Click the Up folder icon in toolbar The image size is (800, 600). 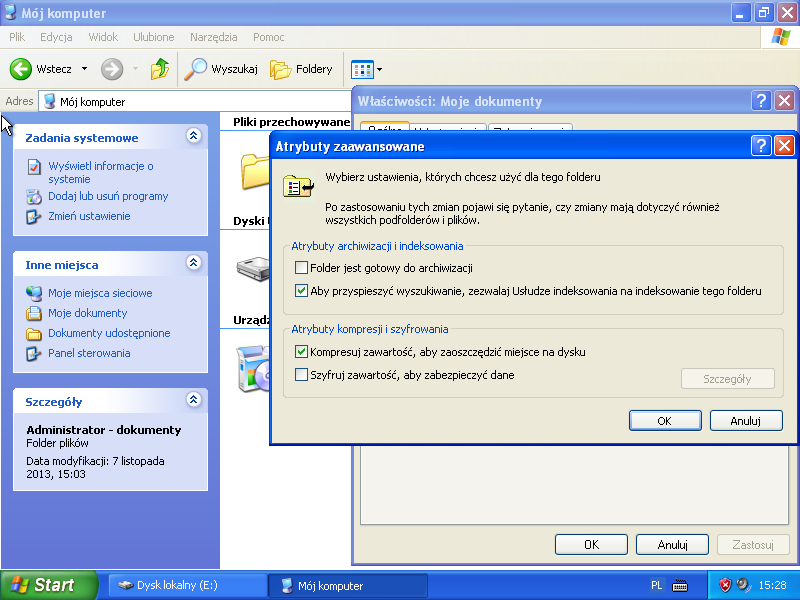(x=160, y=69)
